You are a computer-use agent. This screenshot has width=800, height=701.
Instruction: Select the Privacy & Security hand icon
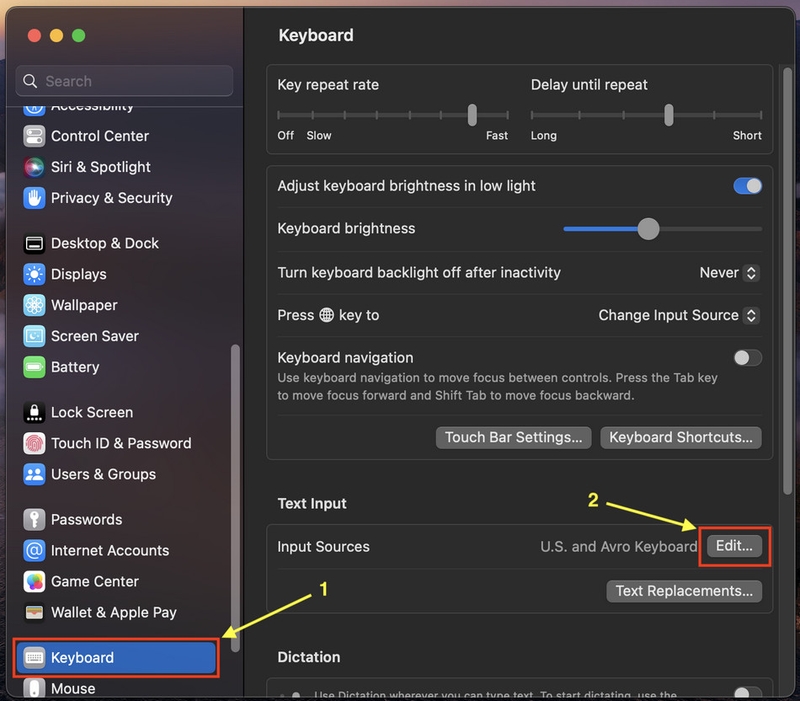[35, 198]
